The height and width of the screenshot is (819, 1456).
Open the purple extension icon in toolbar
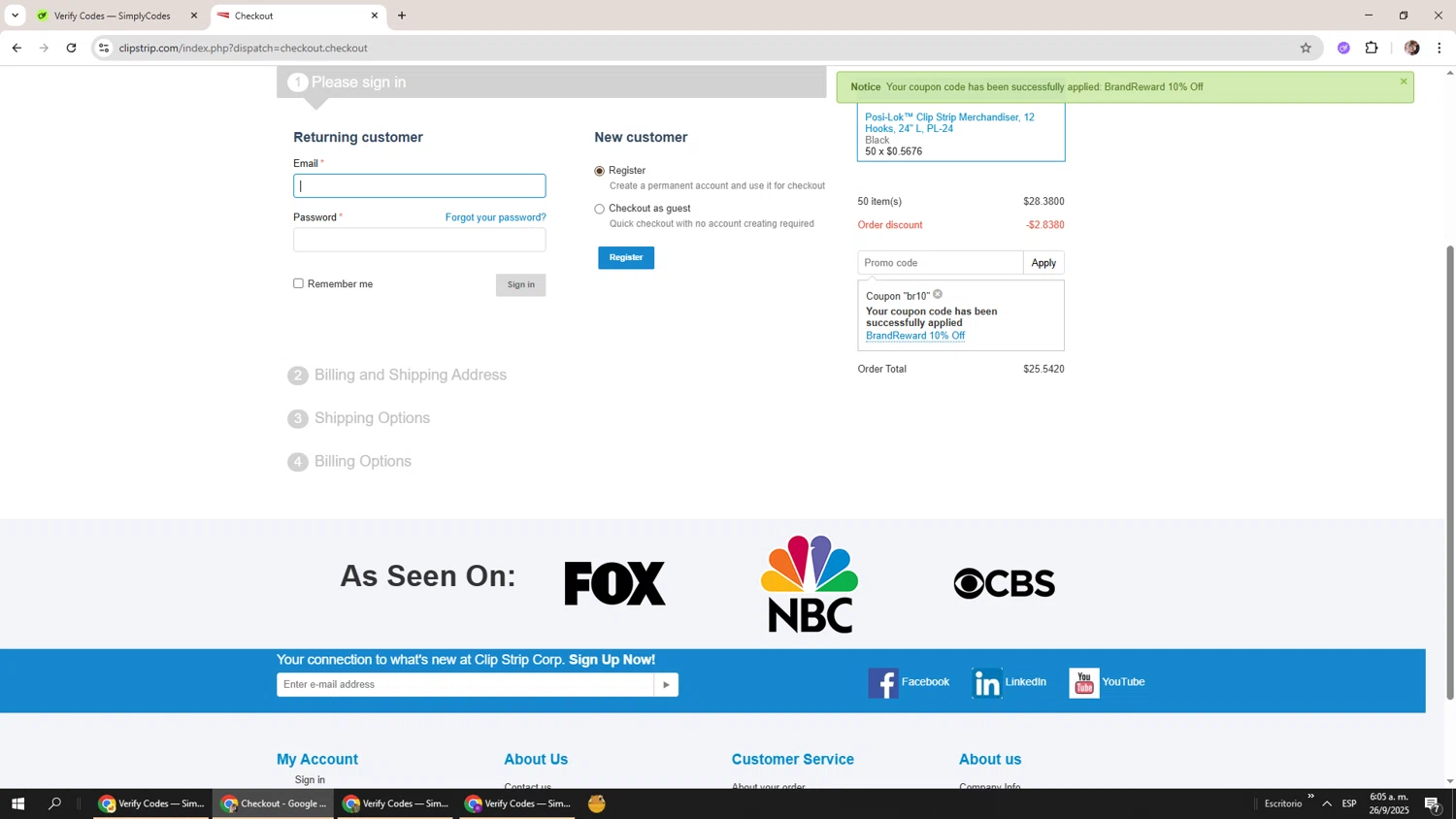coord(1343,48)
